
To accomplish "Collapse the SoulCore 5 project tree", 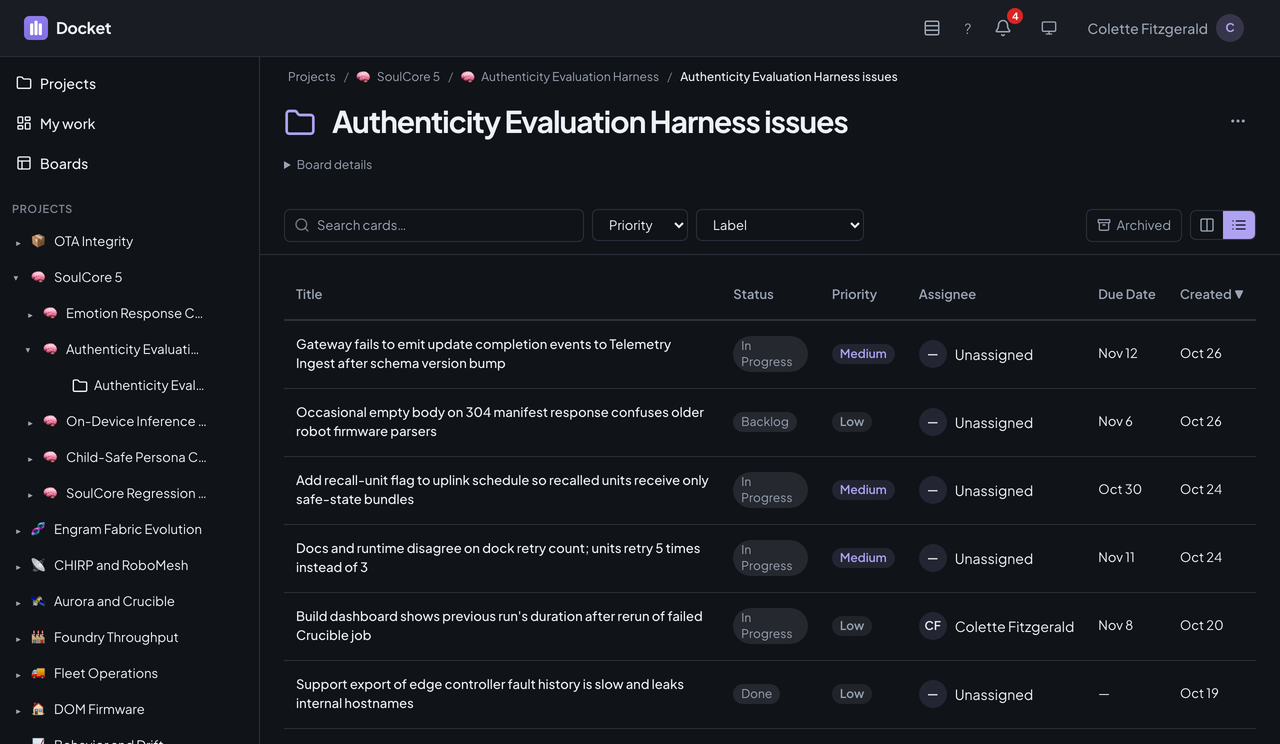I will tap(16, 278).
